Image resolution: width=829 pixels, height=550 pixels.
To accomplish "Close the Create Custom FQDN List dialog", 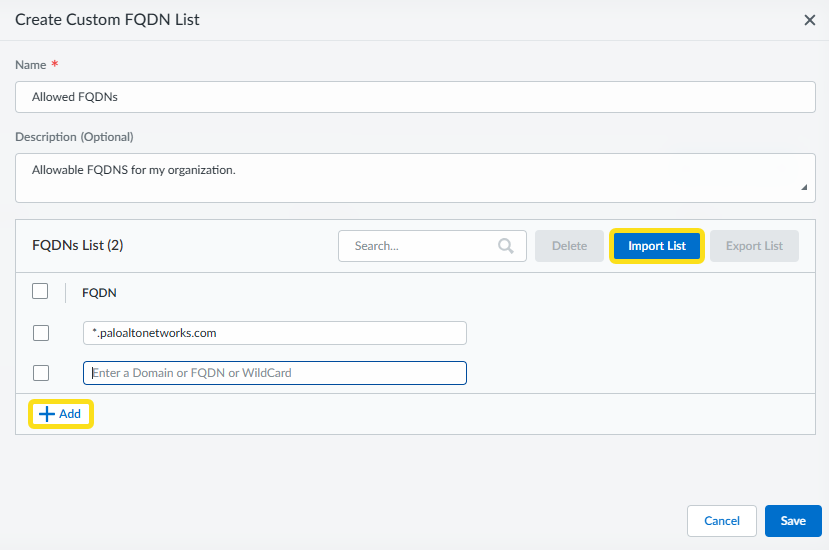I will coord(810,20).
